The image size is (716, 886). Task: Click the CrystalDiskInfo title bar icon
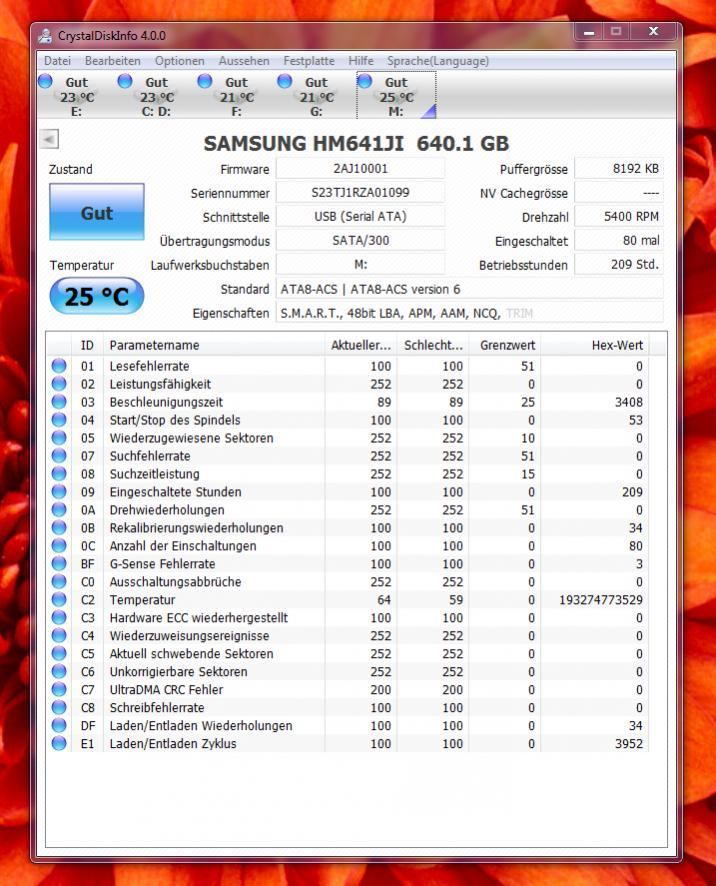(x=45, y=36)
